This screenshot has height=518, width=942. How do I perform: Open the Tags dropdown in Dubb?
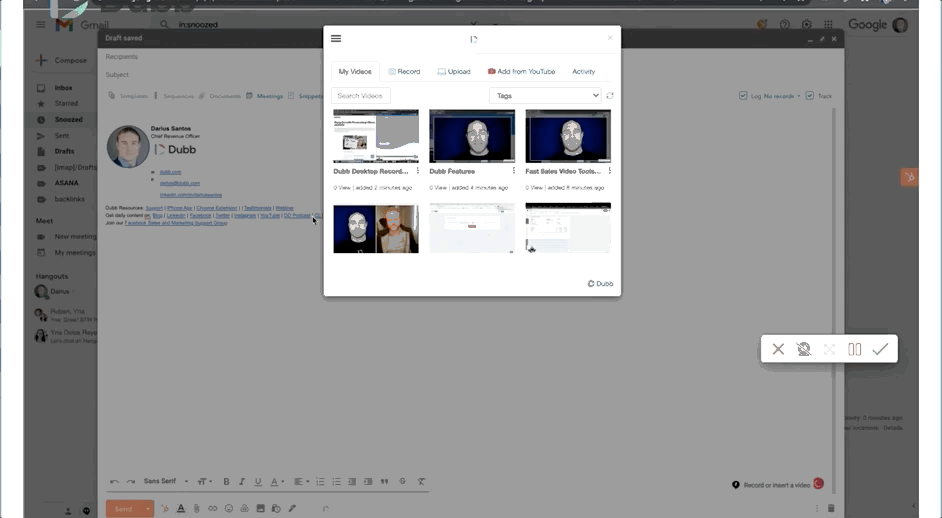click(x=545, y=96)
